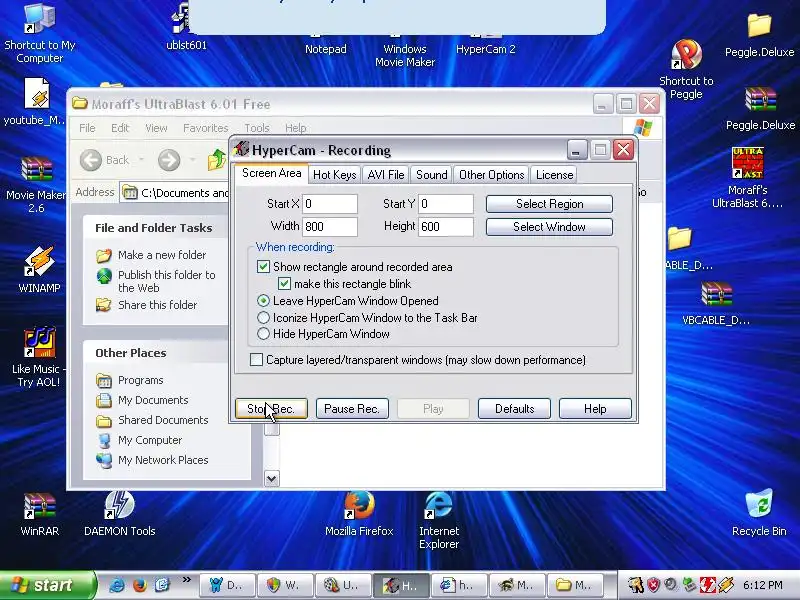Launch WINAMP from the desktop

pos(39,269)
